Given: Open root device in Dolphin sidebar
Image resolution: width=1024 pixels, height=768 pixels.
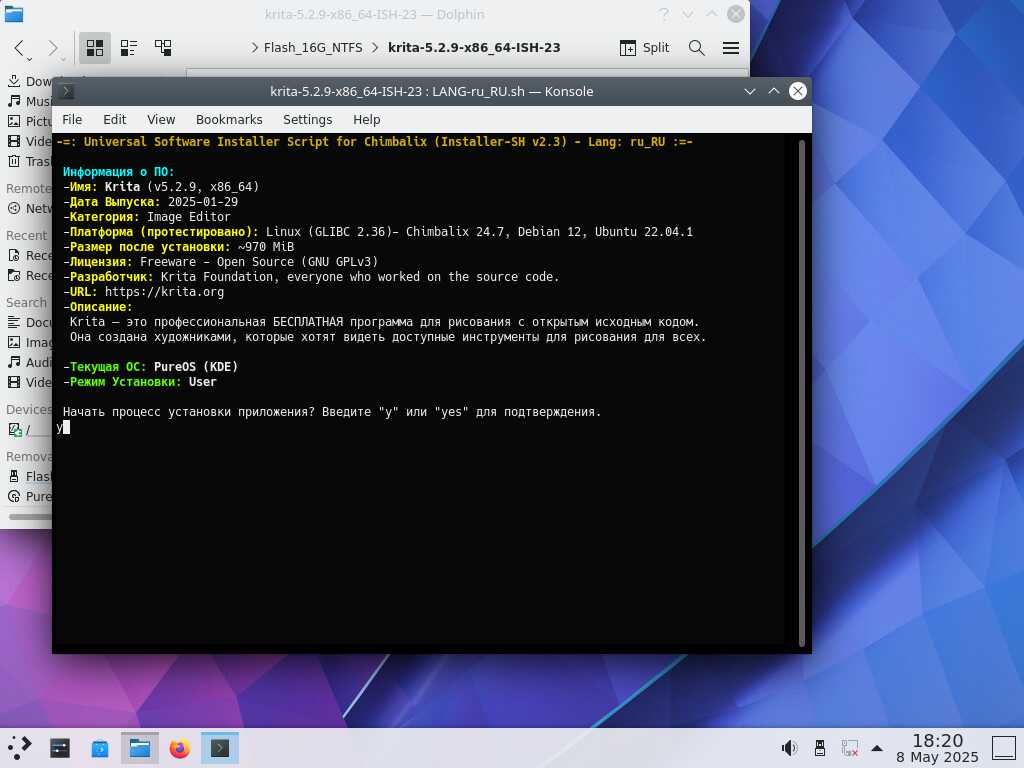Looking at the screenshot, I should 29,430.
